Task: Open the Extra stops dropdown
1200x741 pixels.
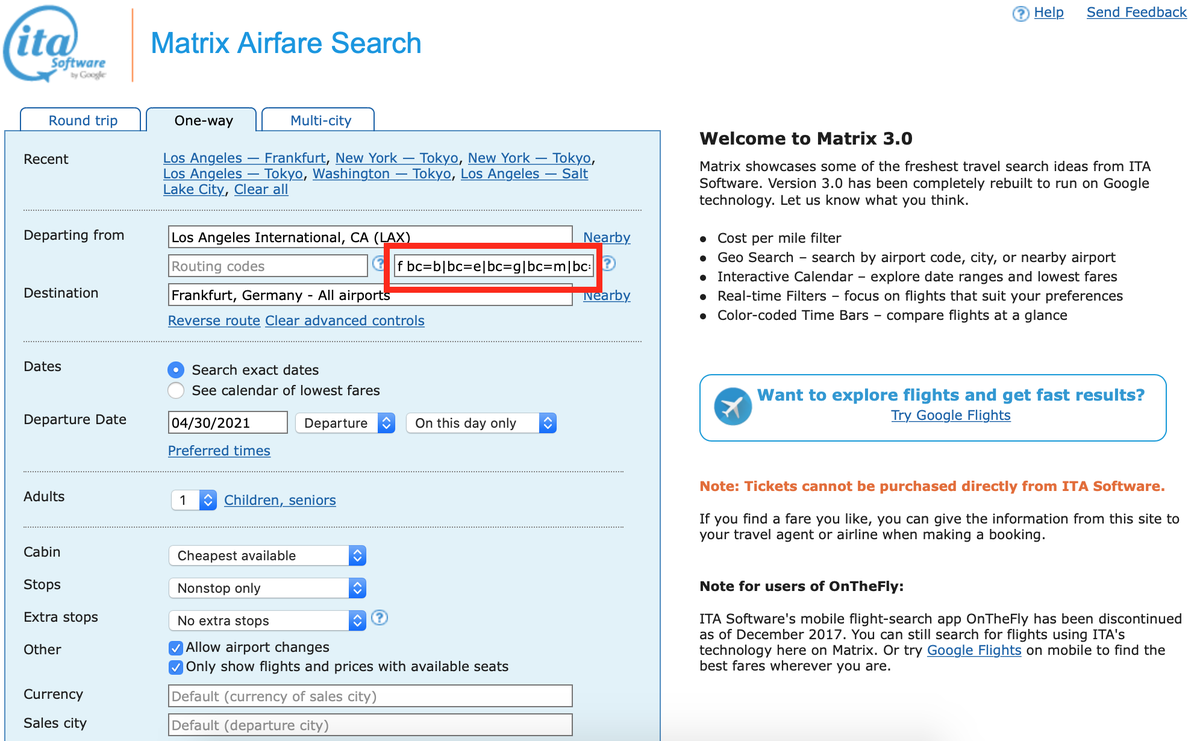Action: 267,621
